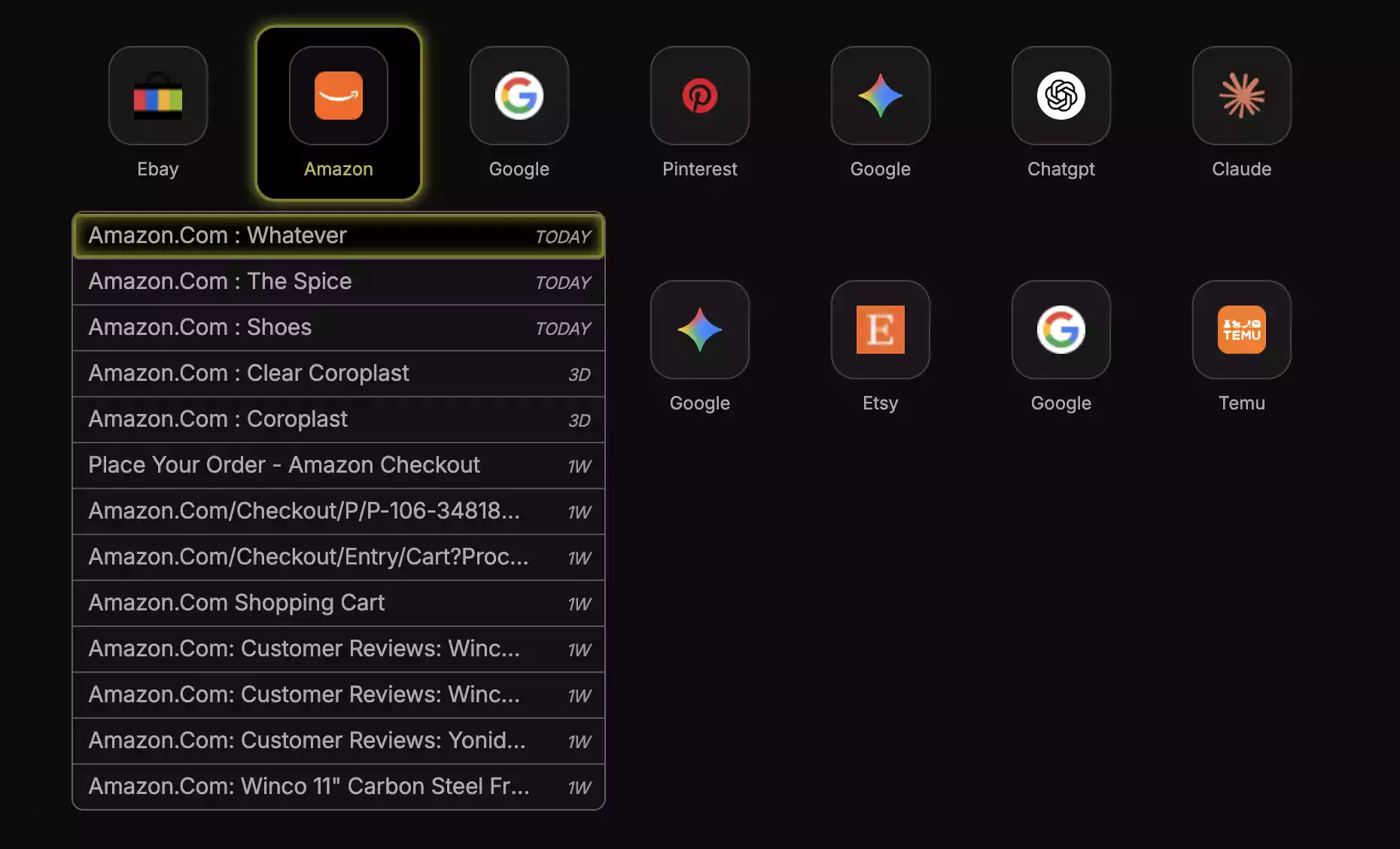Click the Chatgpt label text

click(1061, 169)
